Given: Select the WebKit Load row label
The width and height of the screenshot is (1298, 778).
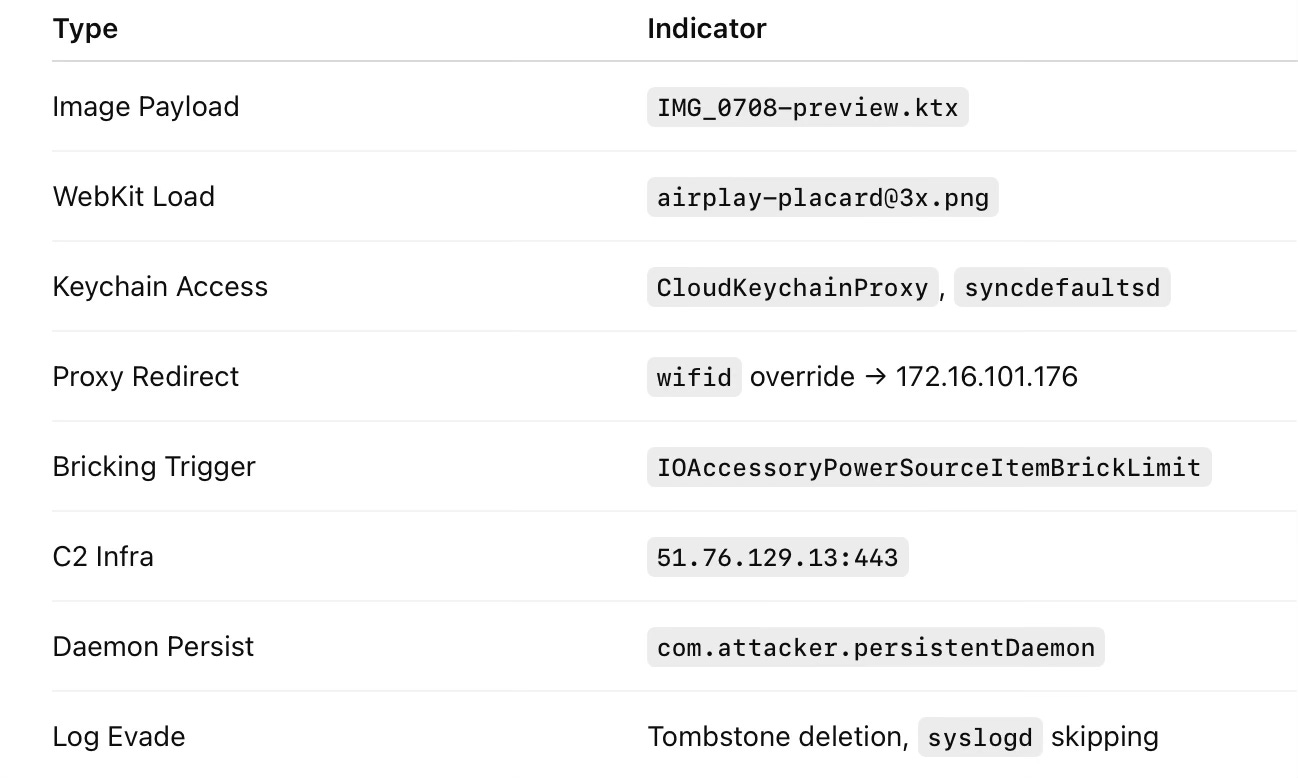Looking at the screenshot, I should (133, 197).
